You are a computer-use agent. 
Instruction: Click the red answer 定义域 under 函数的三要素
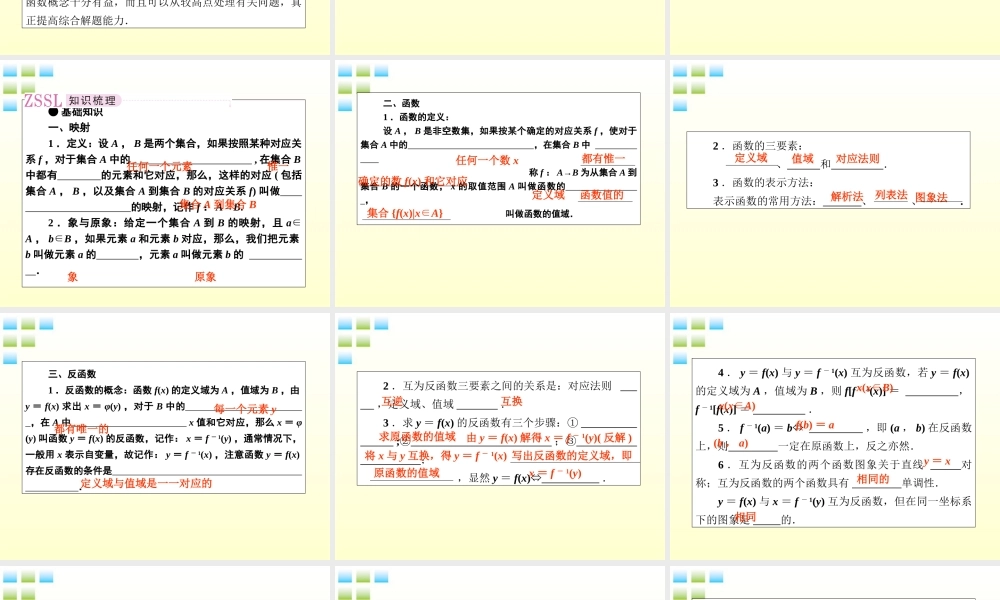(x=751, y=158)
